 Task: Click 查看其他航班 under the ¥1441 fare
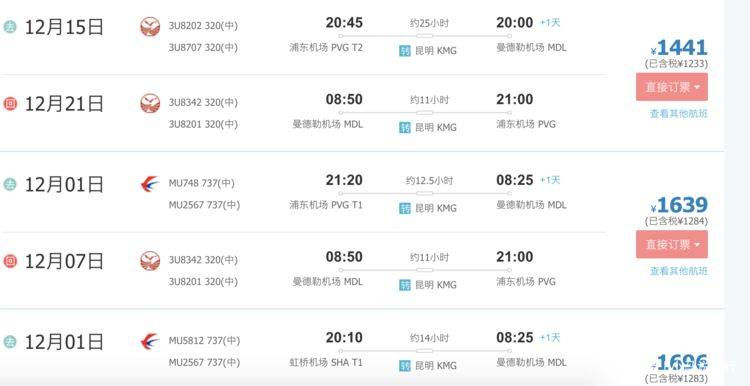[678, 114]
